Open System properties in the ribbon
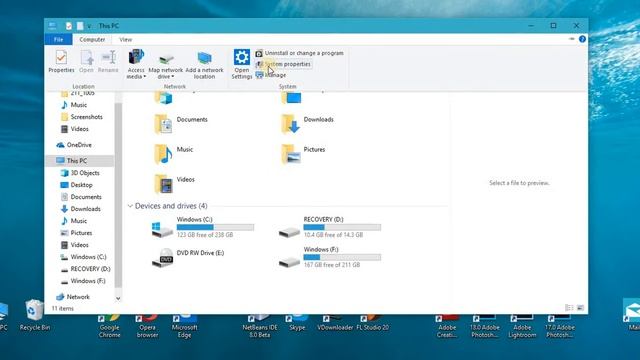640x360 pixels. pos(283,64)
